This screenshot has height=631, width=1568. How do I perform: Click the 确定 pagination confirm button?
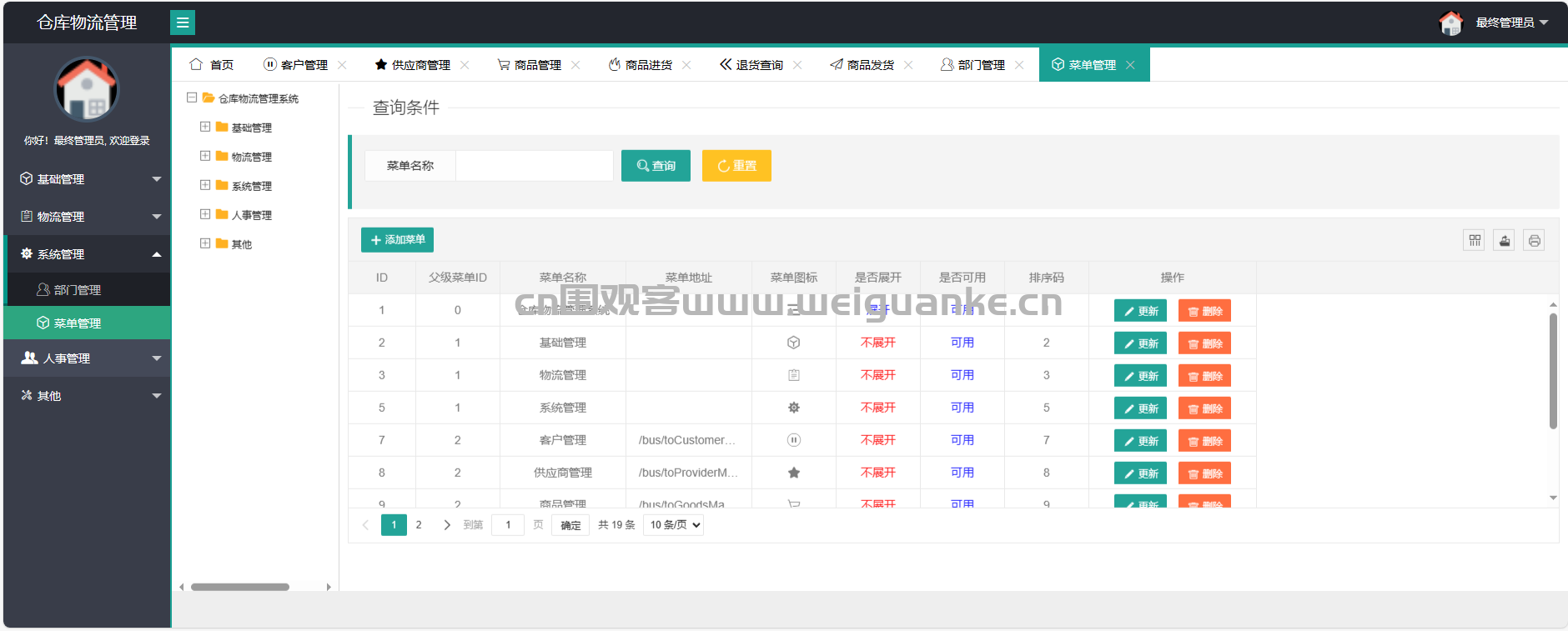tap(570, 525)
